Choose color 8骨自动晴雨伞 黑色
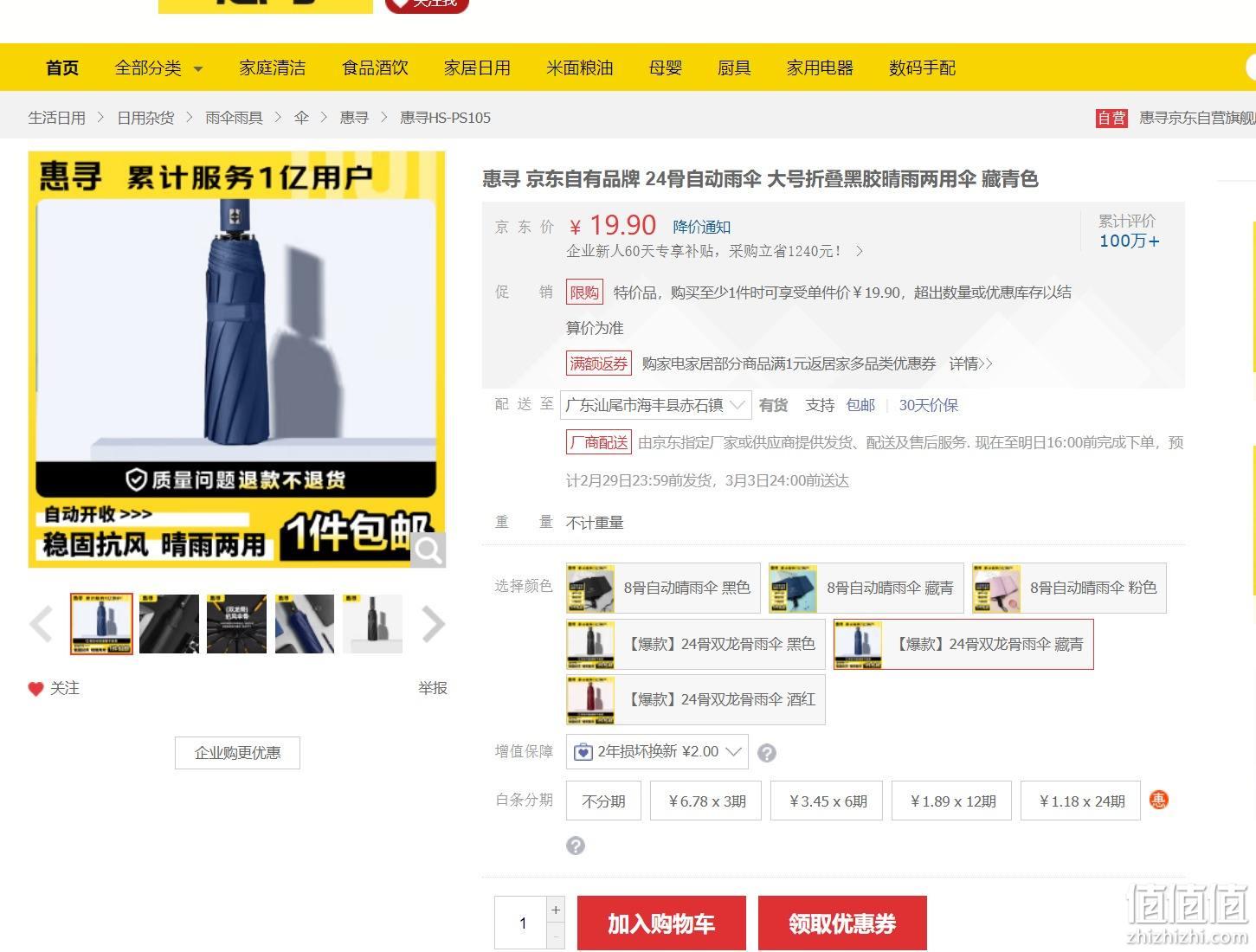Viewport: 1256px width, 952px height. click(x=663, y=588)
